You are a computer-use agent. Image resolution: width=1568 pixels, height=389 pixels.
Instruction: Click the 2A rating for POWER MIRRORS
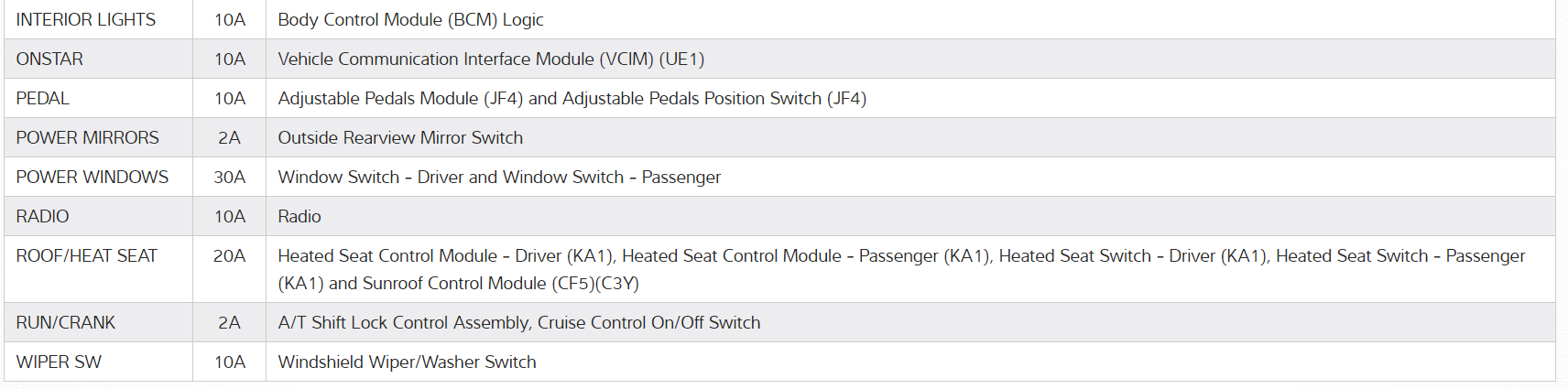point(230,137)
